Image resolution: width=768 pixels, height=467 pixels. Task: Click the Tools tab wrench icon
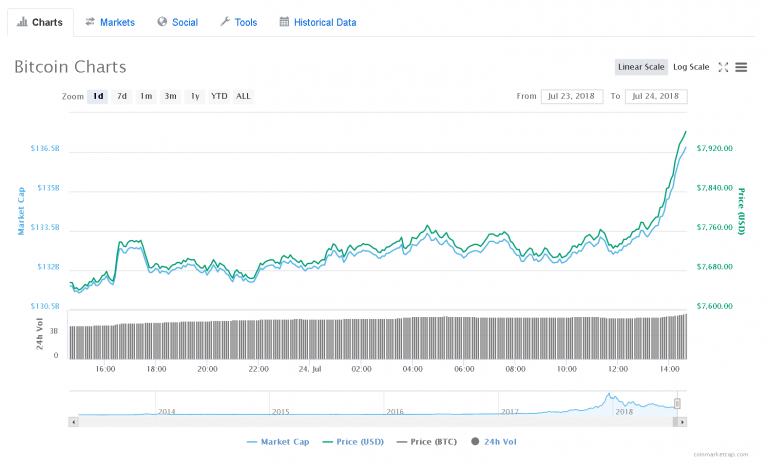coord(224,22)
